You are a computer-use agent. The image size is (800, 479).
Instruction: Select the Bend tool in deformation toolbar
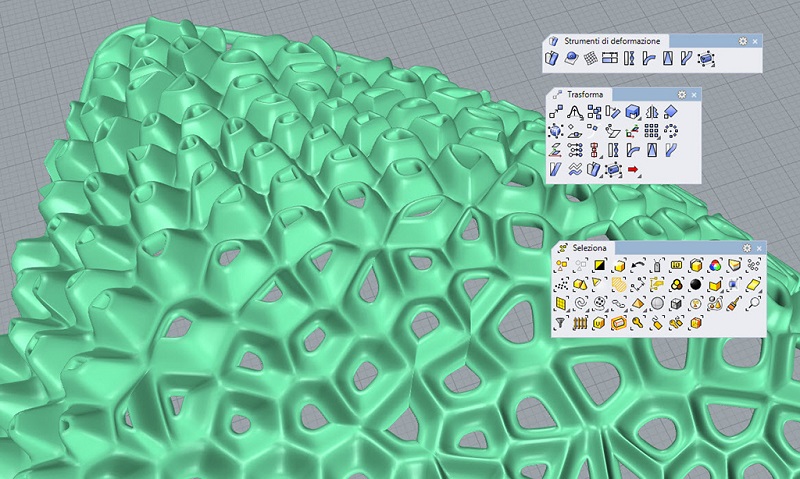tap(650, 60)
